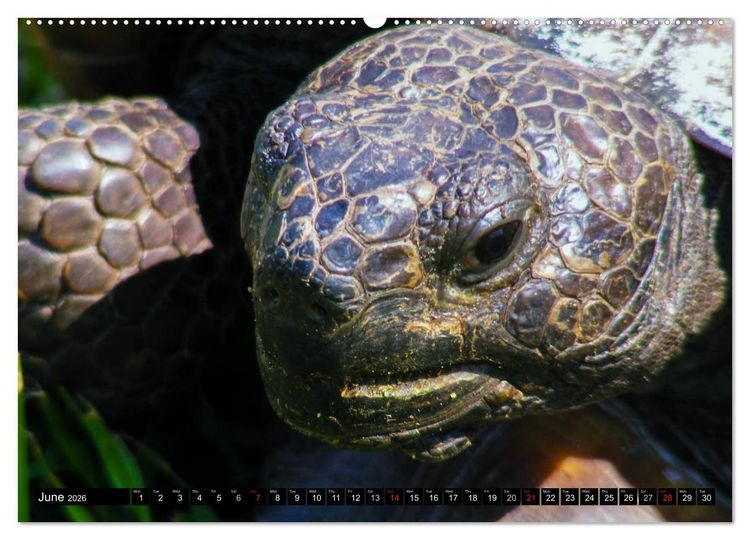
Task: Select date 30 in the calendar strip
Action: (707, 496)
